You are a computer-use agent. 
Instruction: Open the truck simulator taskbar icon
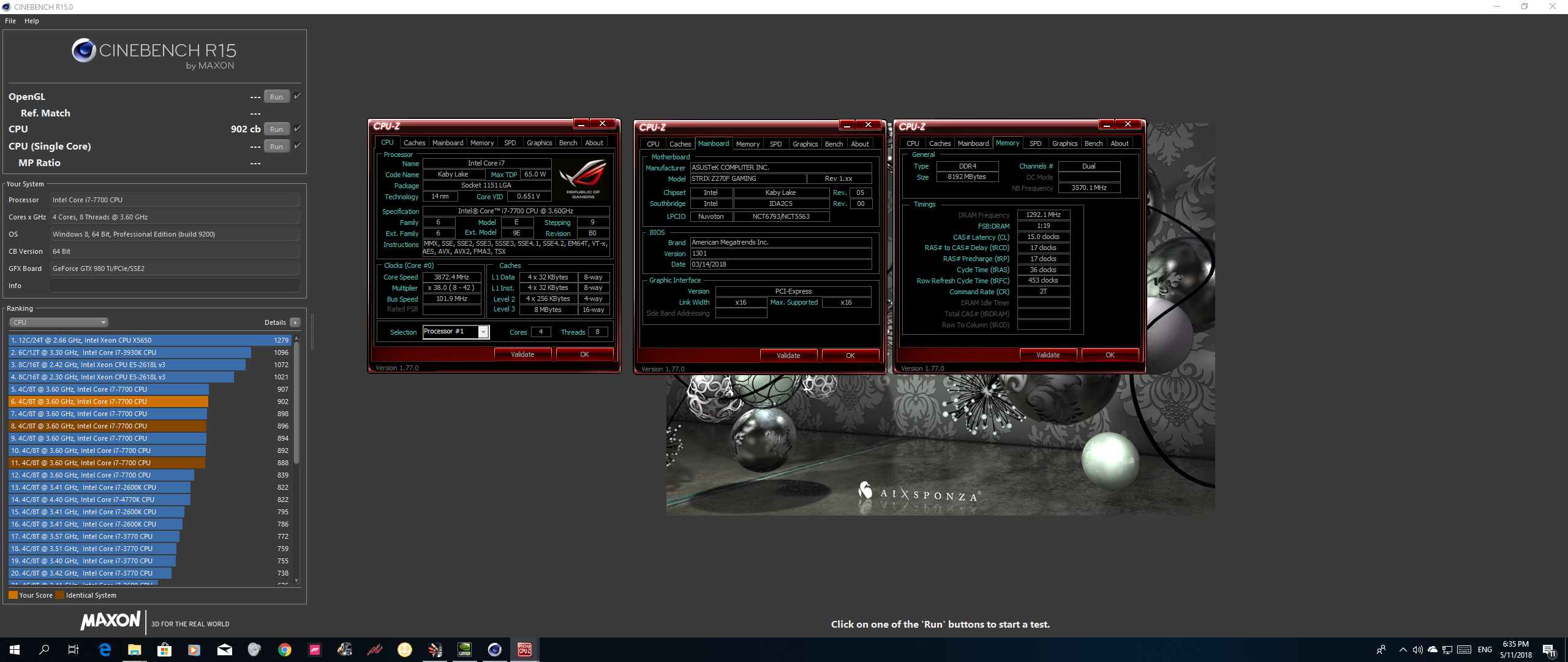coord(345,650)
